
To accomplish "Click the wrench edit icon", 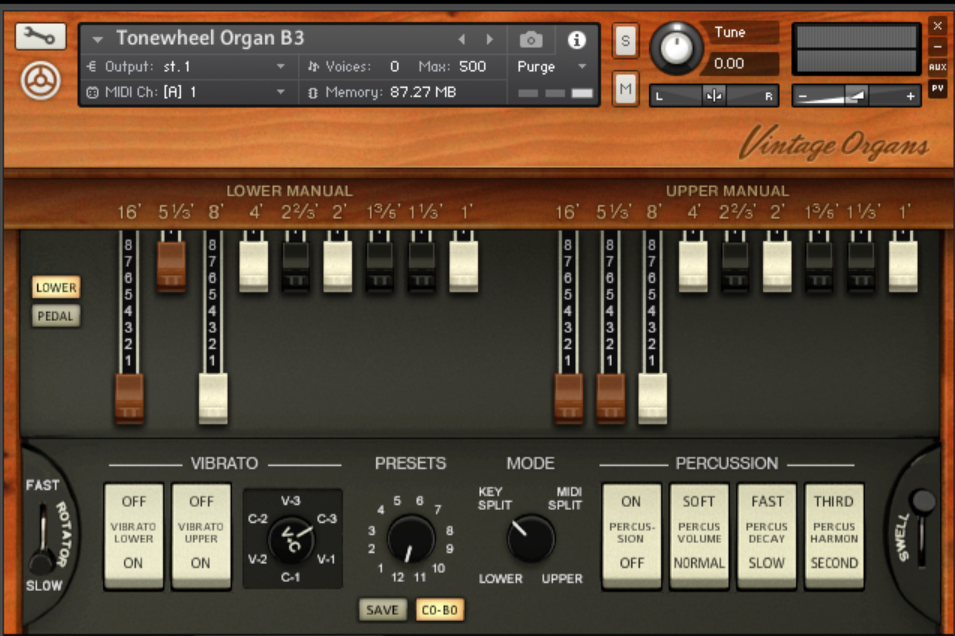I will (40, 37).
